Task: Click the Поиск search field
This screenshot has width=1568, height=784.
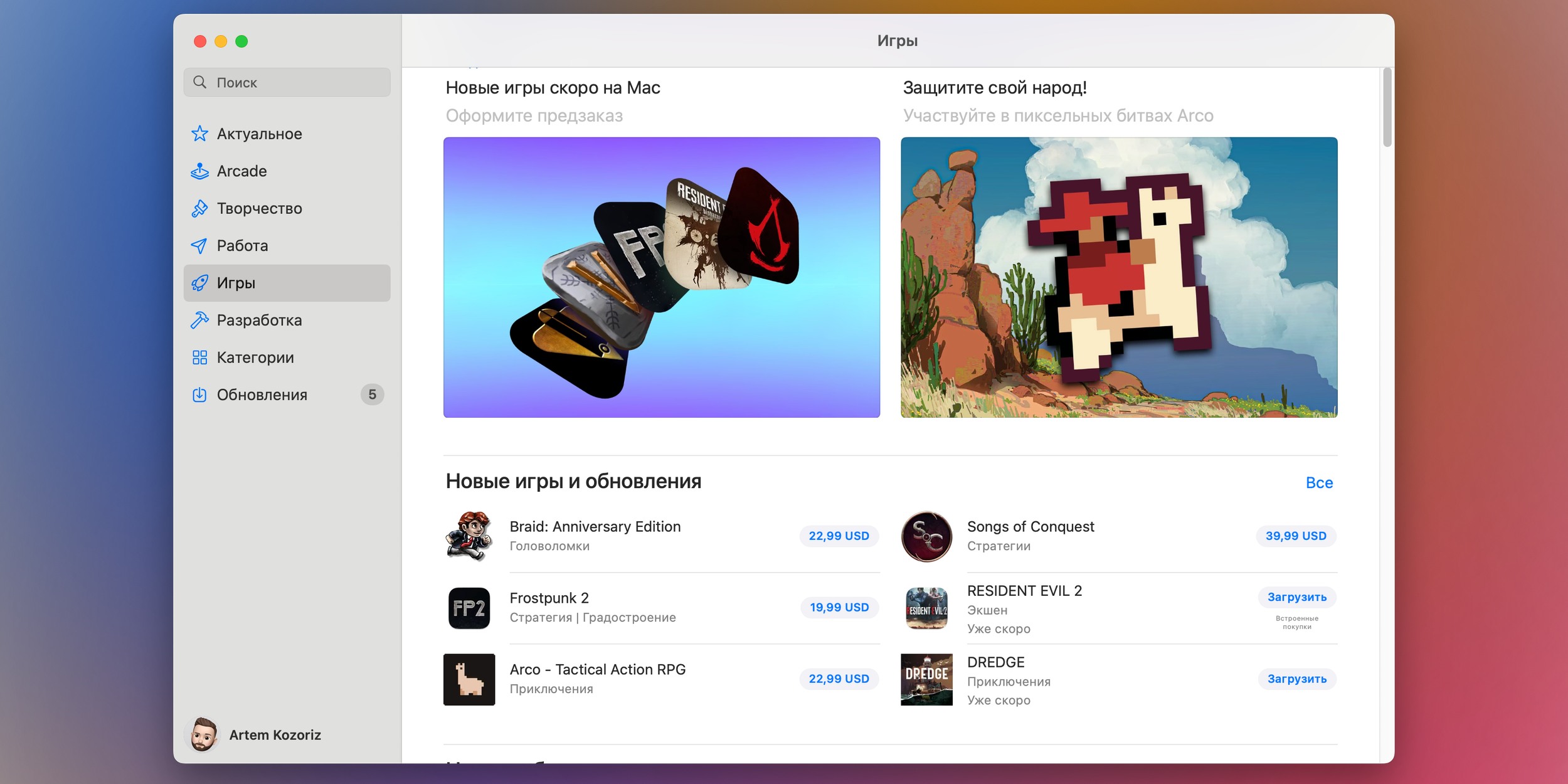Action: [x=287, y=82]
